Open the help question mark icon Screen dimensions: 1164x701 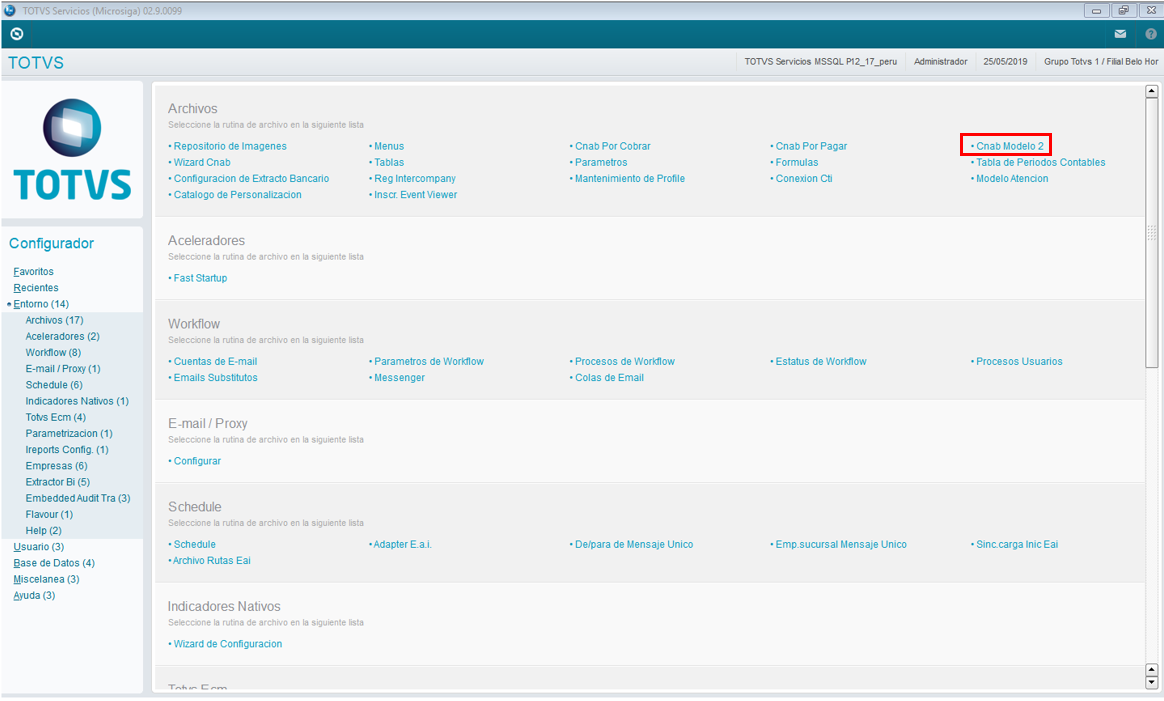tap(1151, 34)
